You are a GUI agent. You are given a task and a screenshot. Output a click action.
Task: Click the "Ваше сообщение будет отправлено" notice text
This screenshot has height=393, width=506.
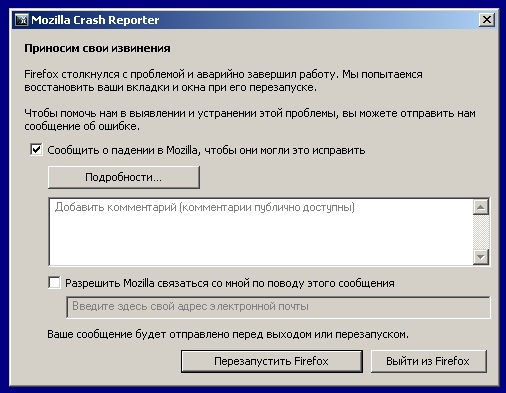[x=228, y=334]
